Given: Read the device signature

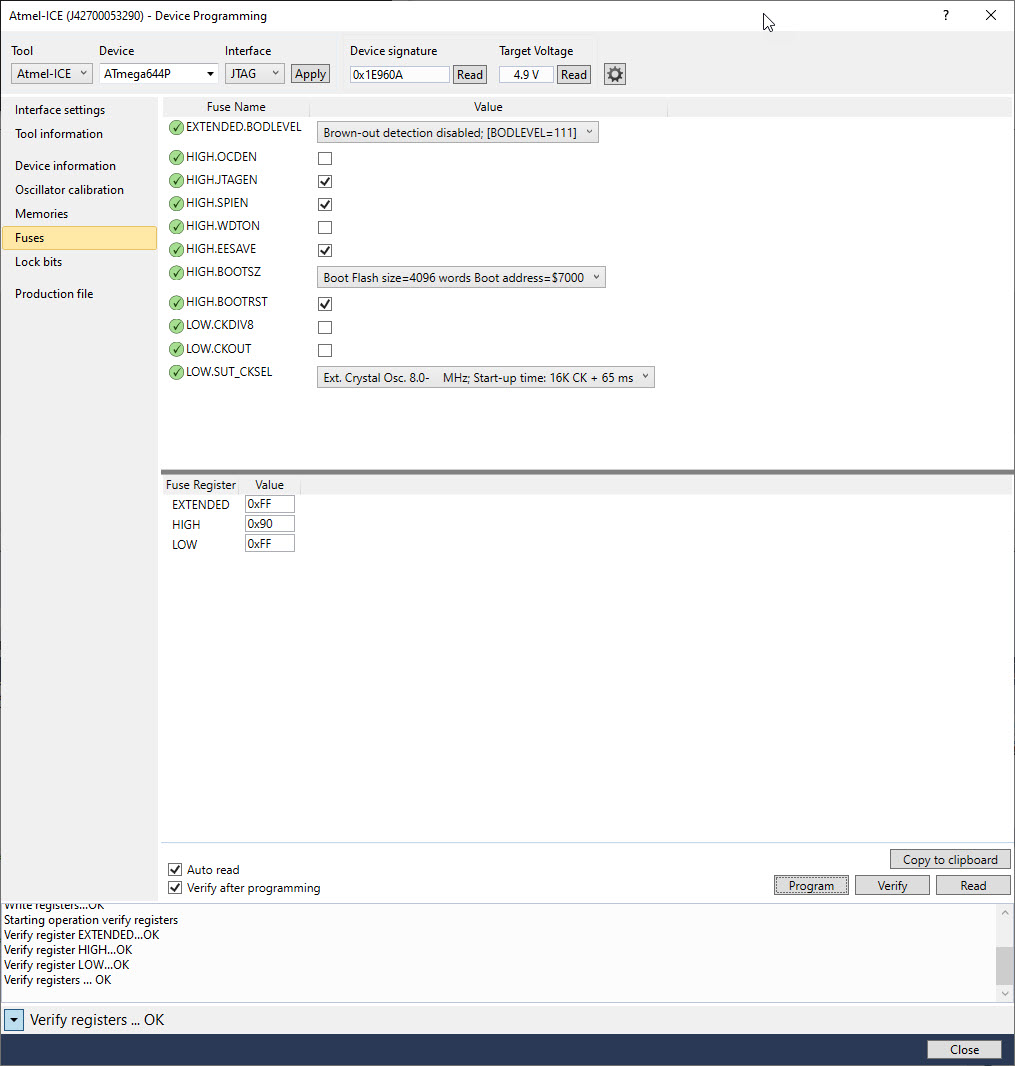Looking at the screenshot, I should pyautogui.click(x=470, y=75).
